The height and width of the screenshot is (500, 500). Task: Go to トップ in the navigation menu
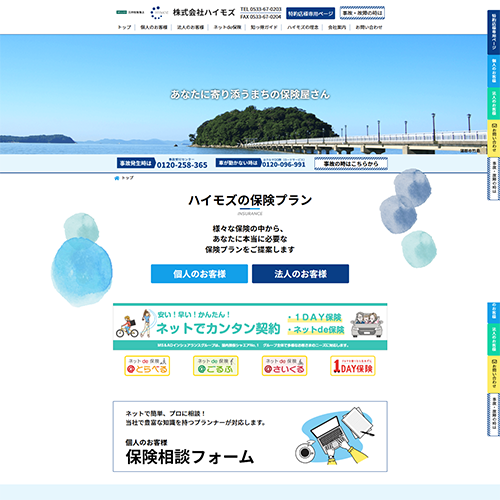[x=124, y=27]
